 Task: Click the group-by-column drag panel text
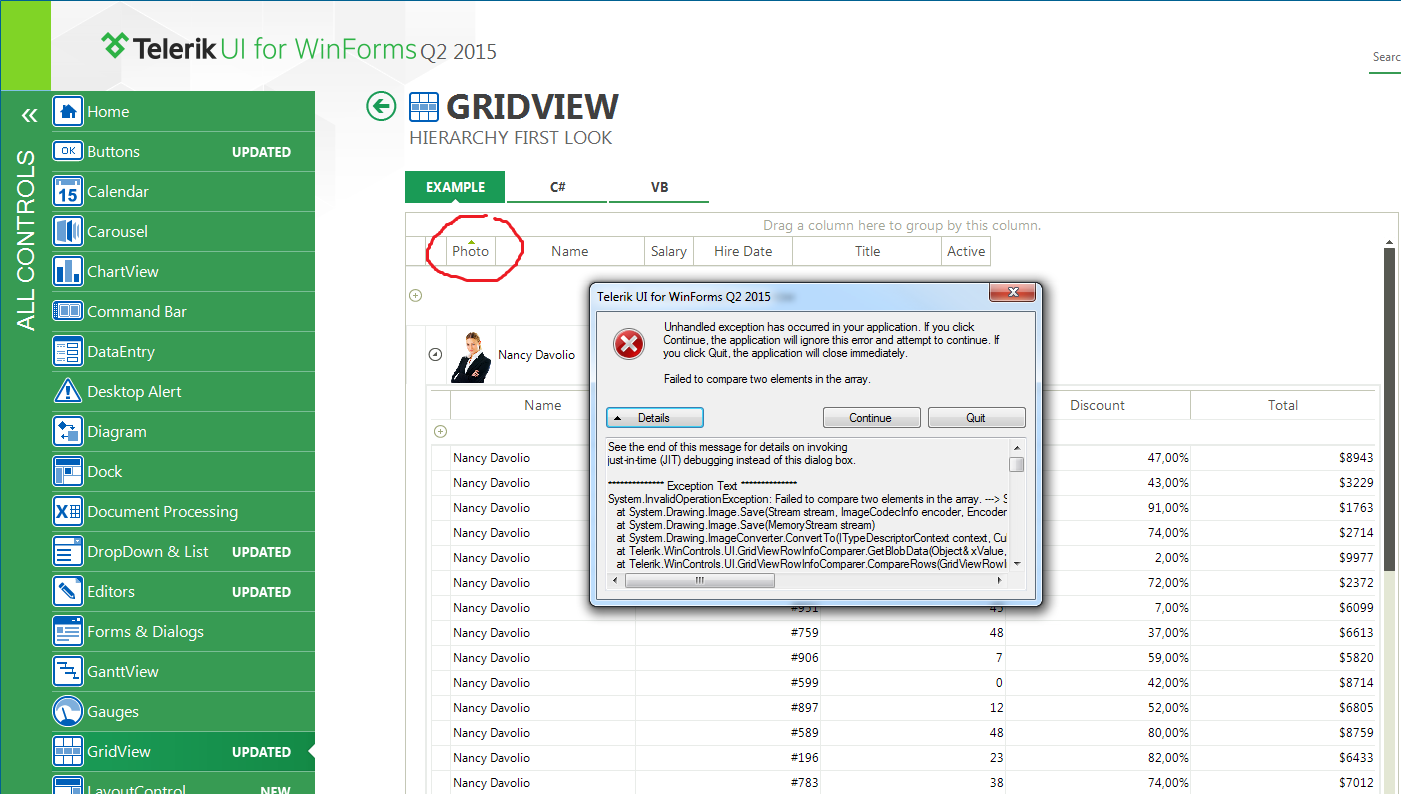tap(901, 225)
